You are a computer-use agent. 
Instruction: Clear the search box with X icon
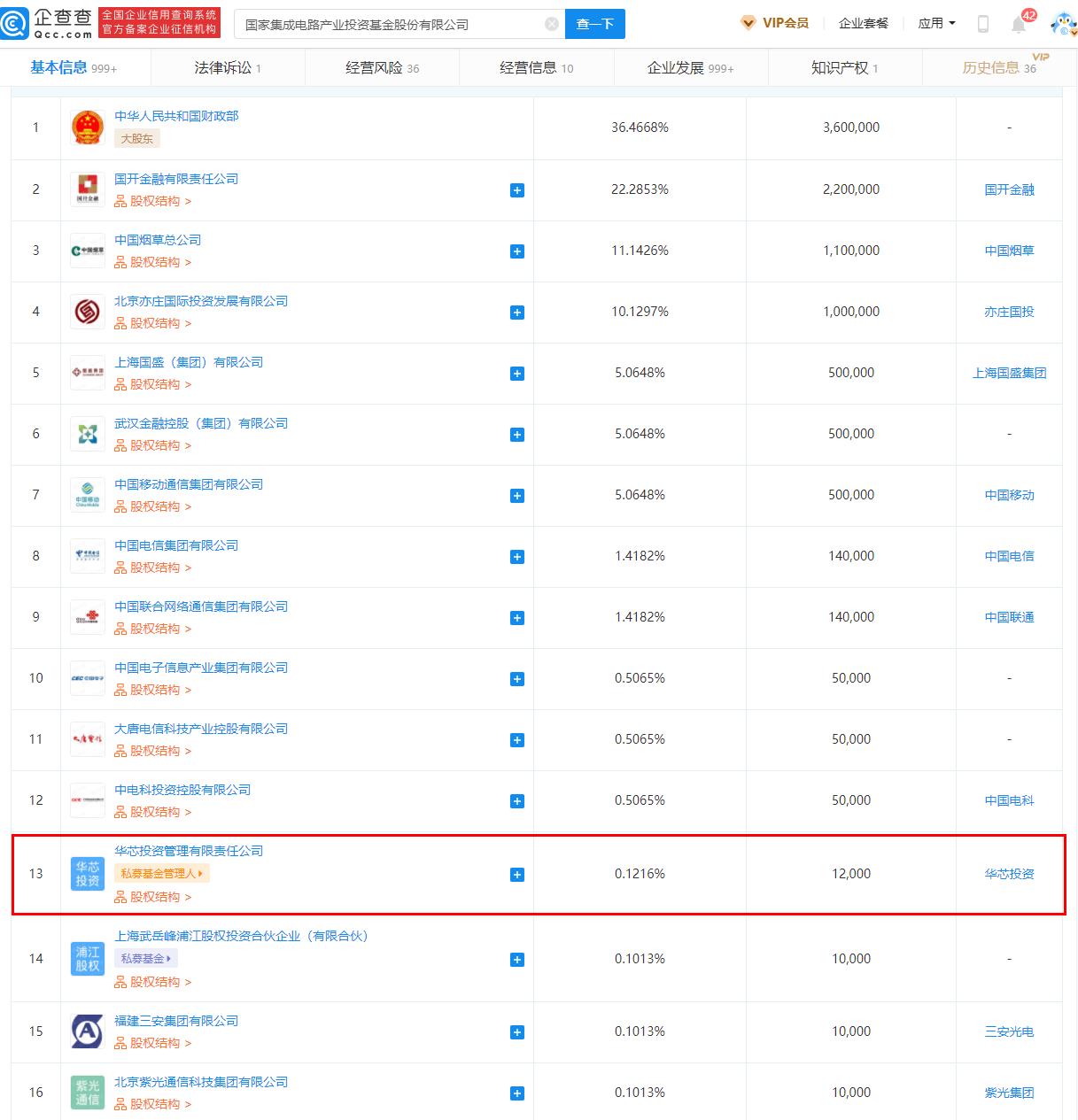pyautogui.click(x=551, y=24)
